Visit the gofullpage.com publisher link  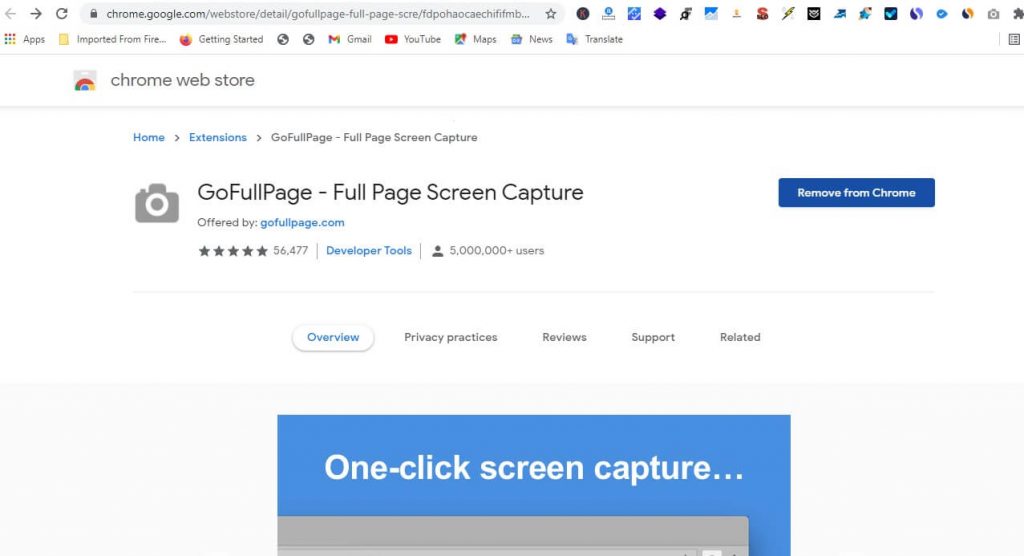302,222
